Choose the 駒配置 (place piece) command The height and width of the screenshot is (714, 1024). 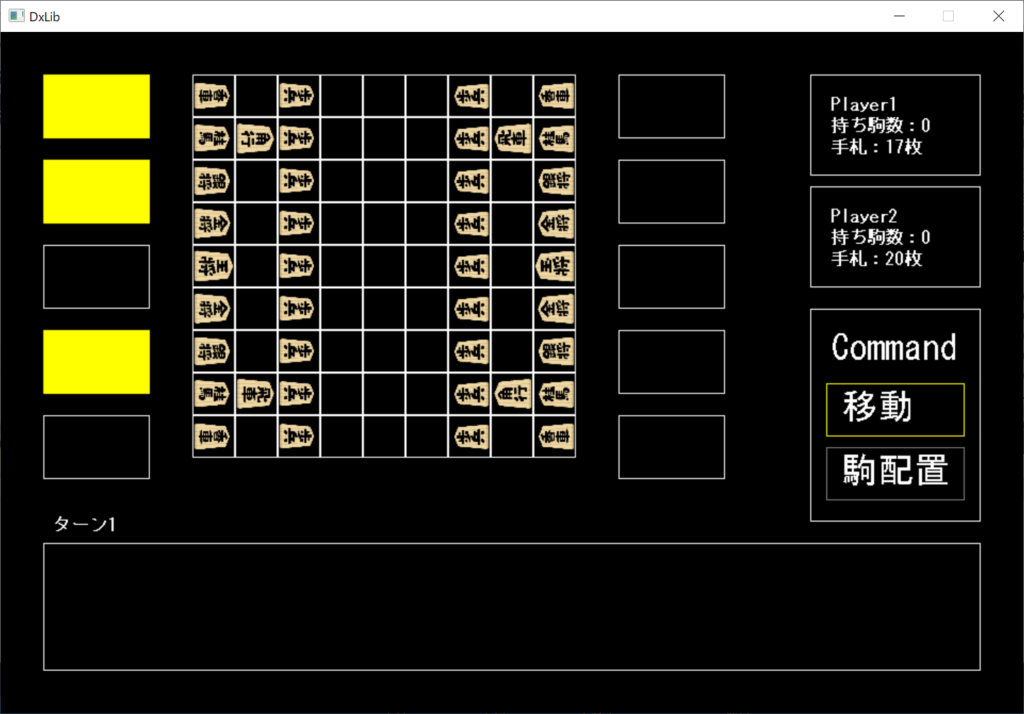click(x=895, y=473)
